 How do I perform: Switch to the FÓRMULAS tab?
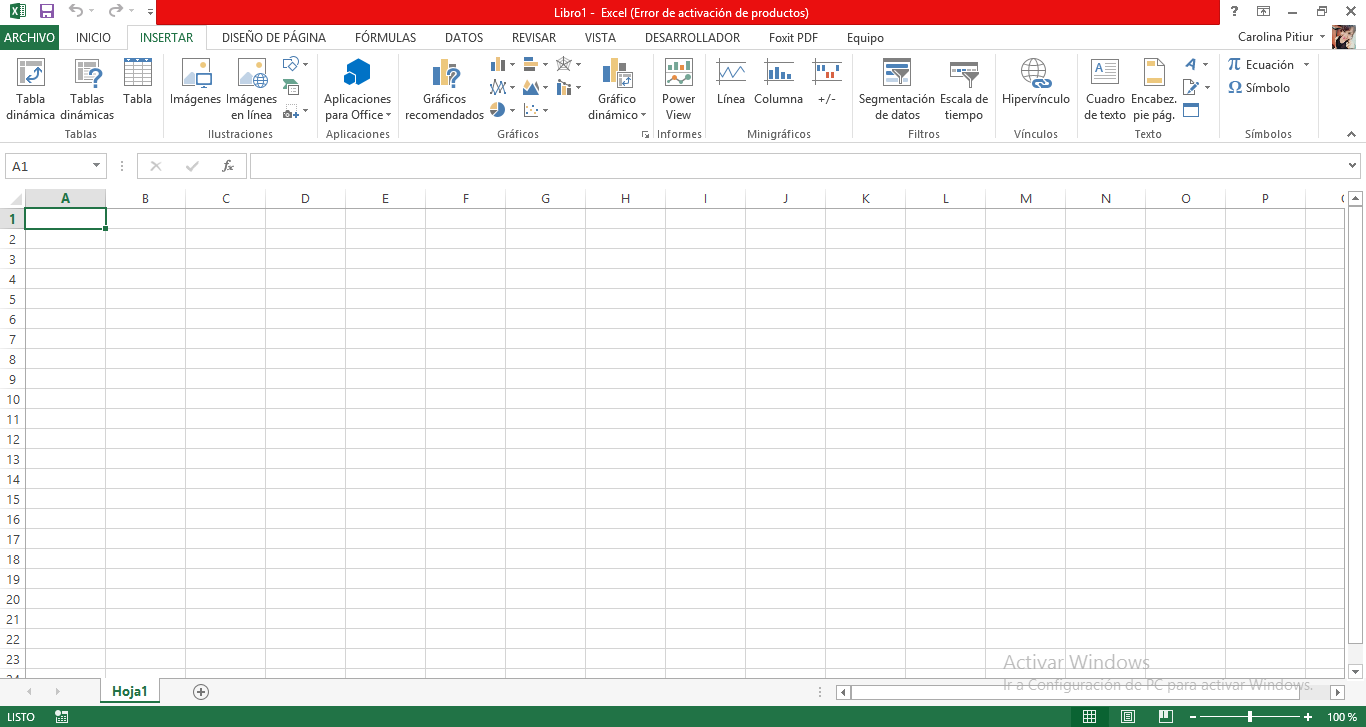coord(385,37)
